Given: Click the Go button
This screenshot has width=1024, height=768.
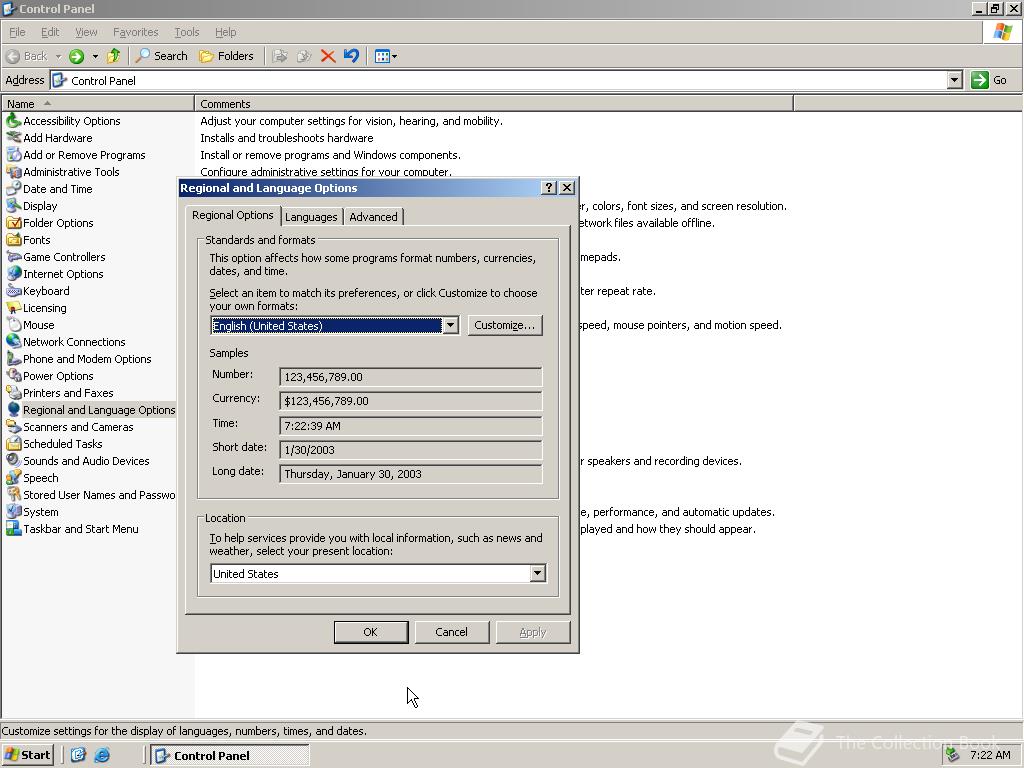Looking at the screenshot, I should pos(989,80).
